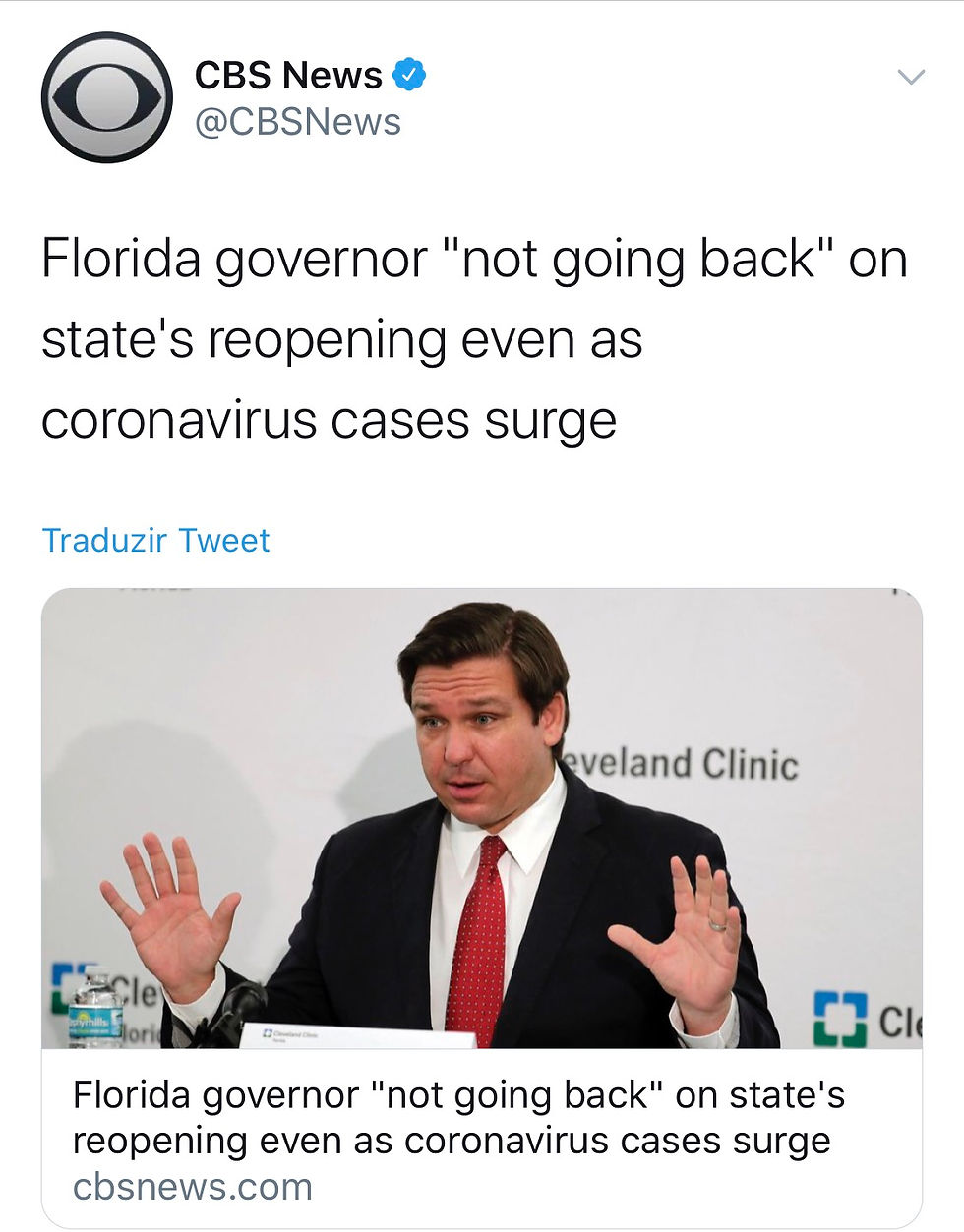964x1232 pixels.
Task: Click the blue verified badge checkmark
Action: (x=409, y=75)
